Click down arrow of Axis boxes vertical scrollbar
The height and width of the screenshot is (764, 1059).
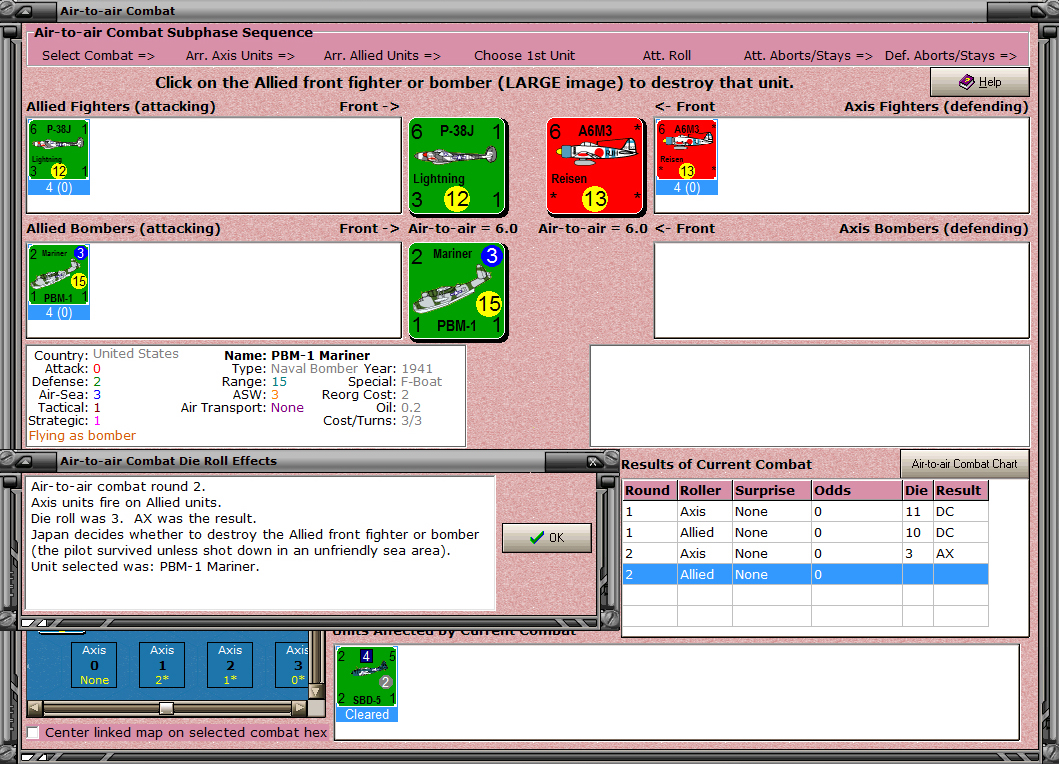[315, 692]
